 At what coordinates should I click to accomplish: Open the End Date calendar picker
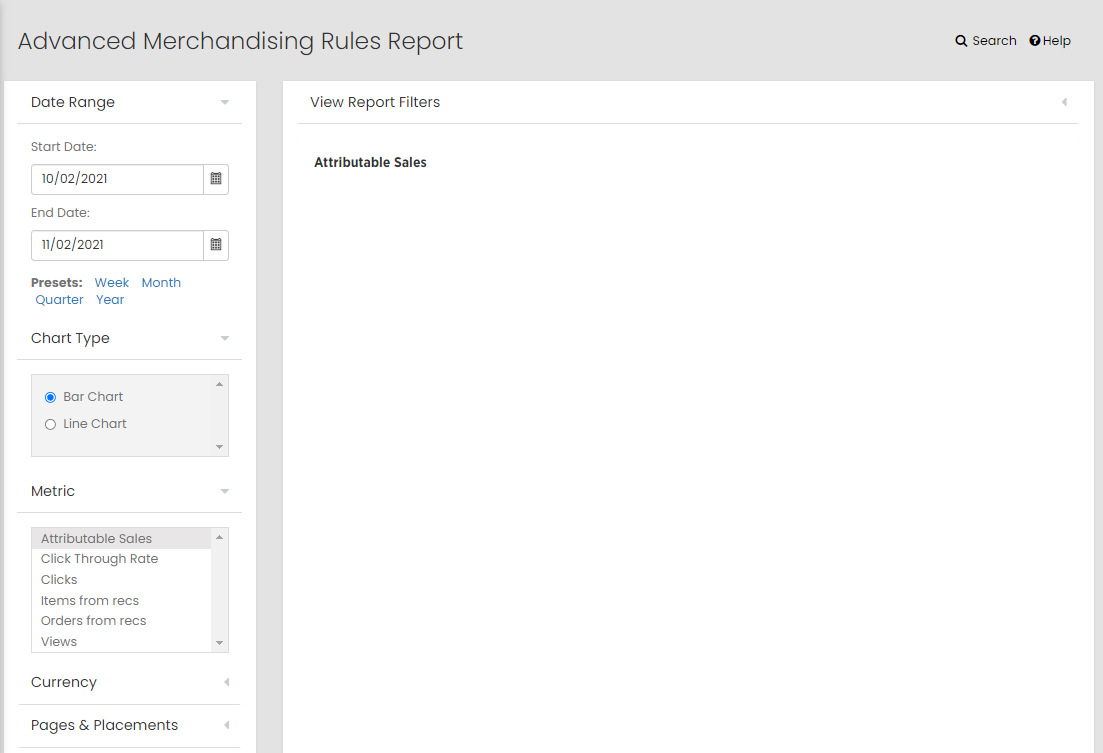216,245
